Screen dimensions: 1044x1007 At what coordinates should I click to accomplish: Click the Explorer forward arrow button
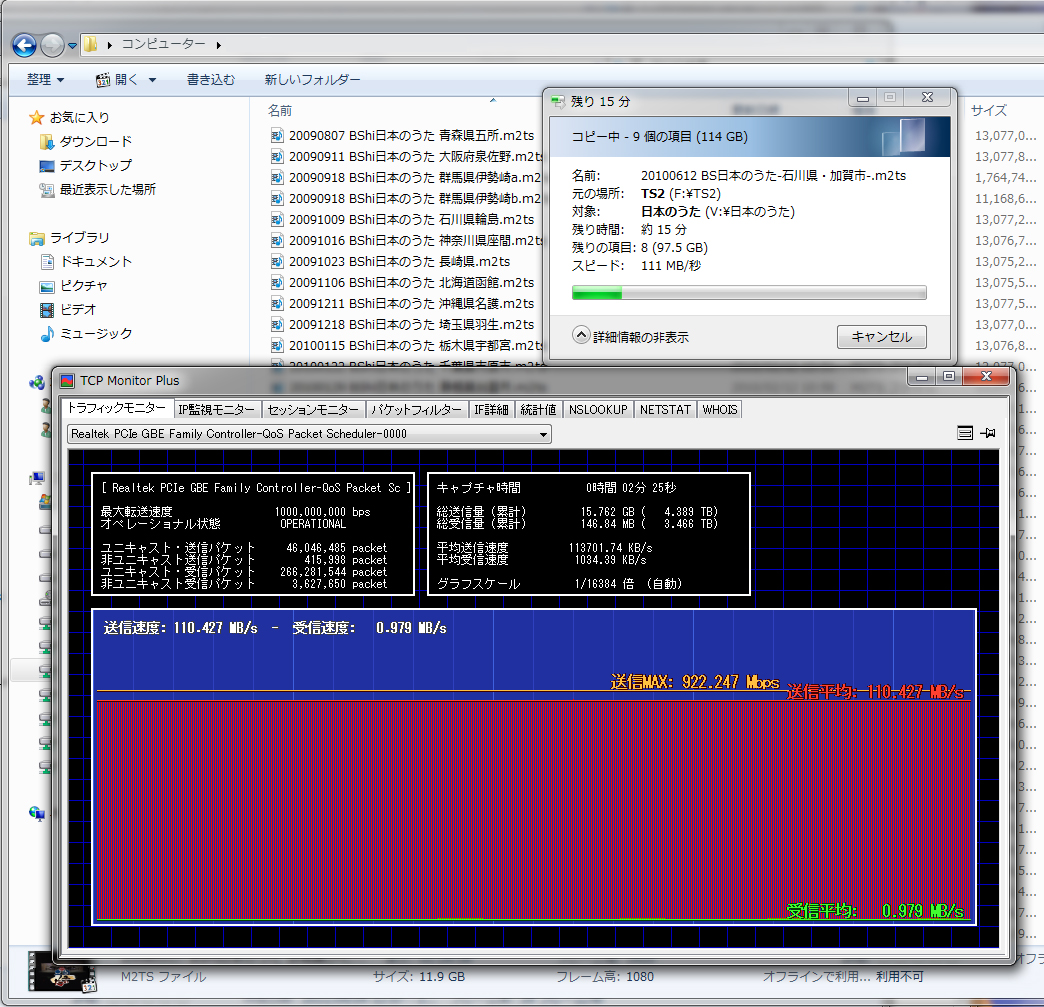[52, 44]
